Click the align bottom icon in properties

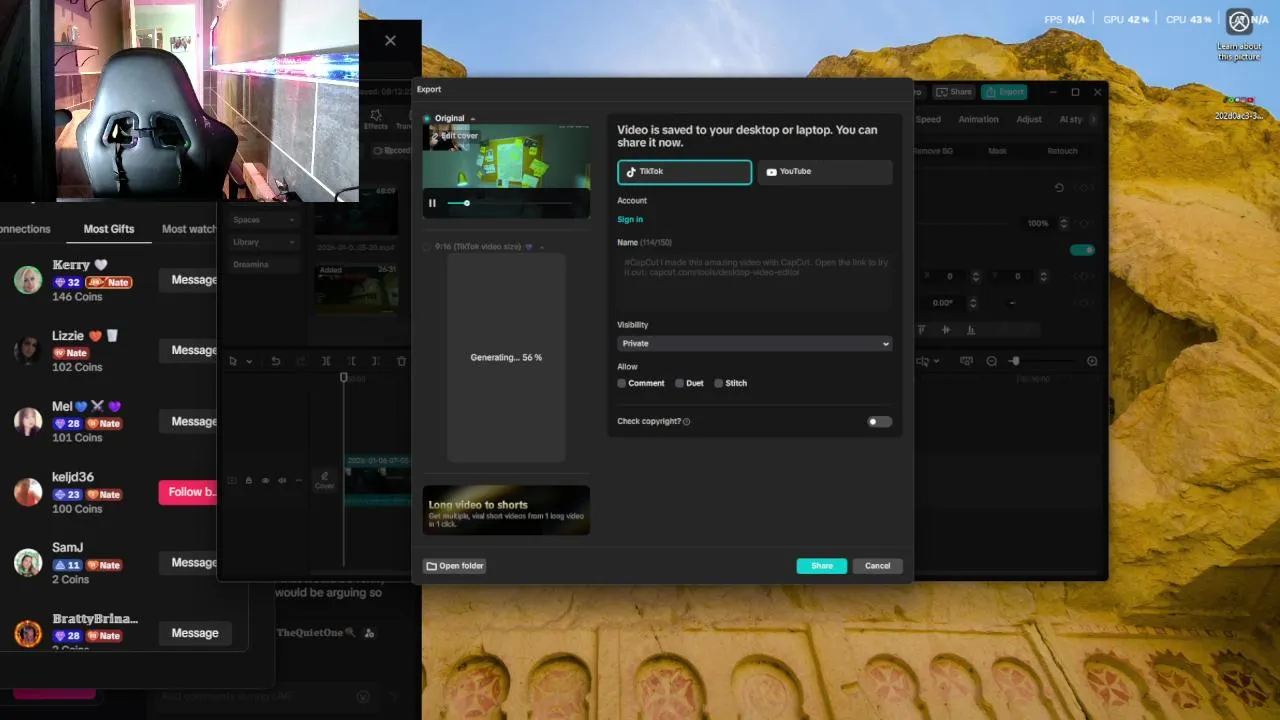tap(970, 330)
